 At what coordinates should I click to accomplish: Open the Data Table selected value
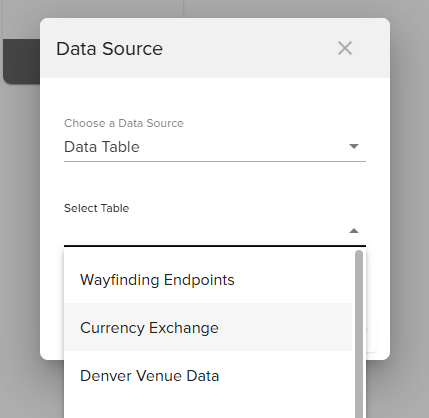102,147
